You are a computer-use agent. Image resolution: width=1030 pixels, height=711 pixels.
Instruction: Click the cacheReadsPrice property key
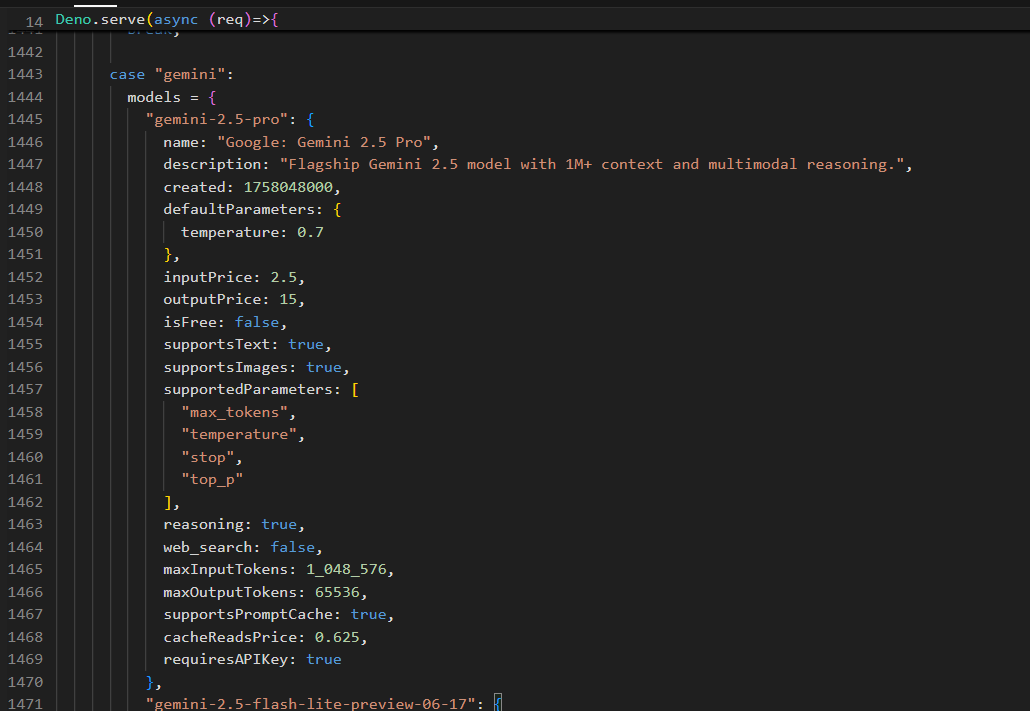point(230,637)
